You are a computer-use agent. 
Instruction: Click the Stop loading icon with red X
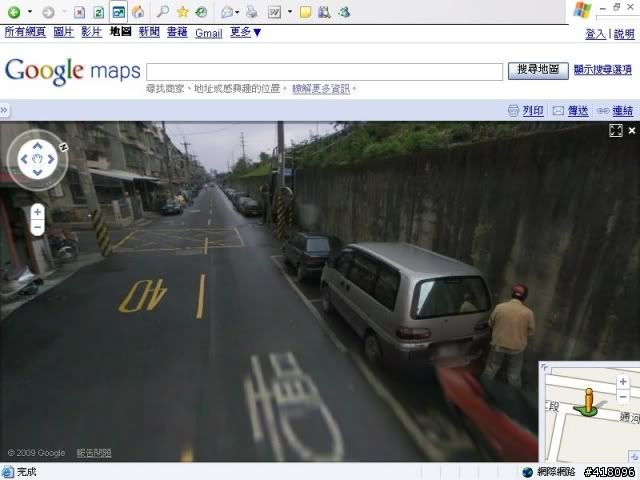tap(79, 12)
